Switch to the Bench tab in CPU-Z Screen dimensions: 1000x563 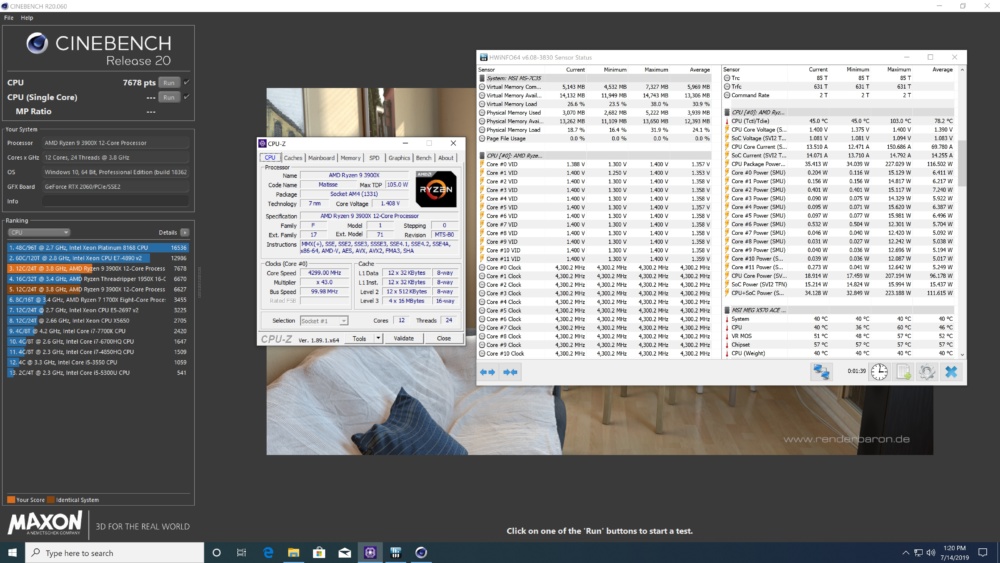423,157
